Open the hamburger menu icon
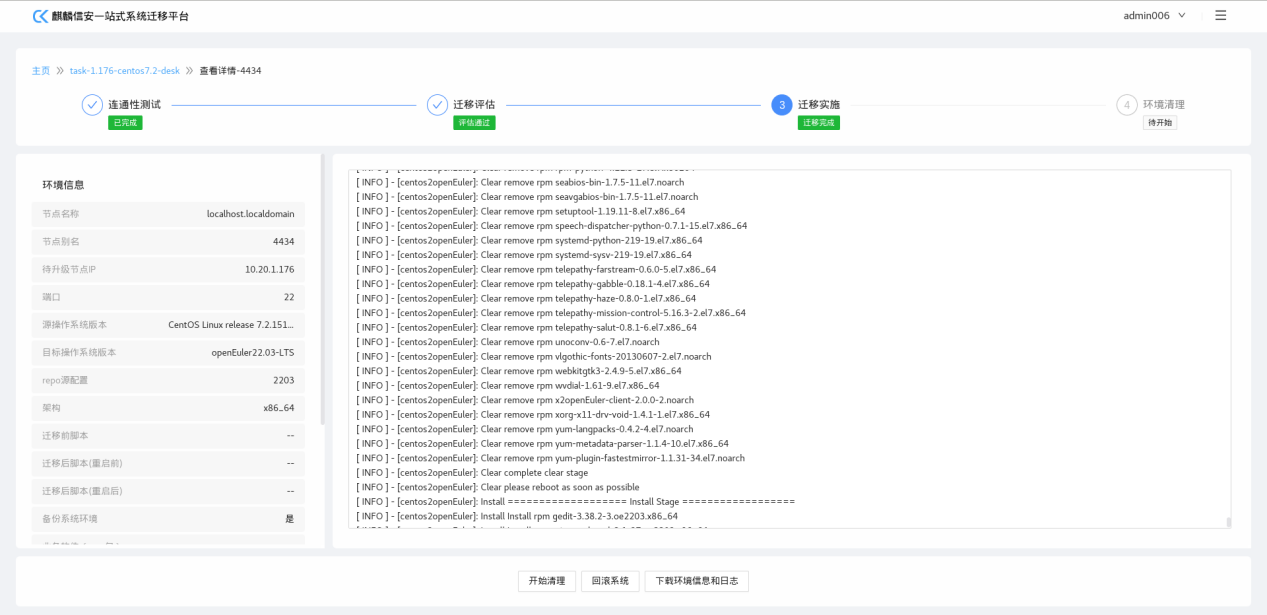The width and height of the screenshot is (1267, 615). pyautogui.click(x=1220, y=15)
